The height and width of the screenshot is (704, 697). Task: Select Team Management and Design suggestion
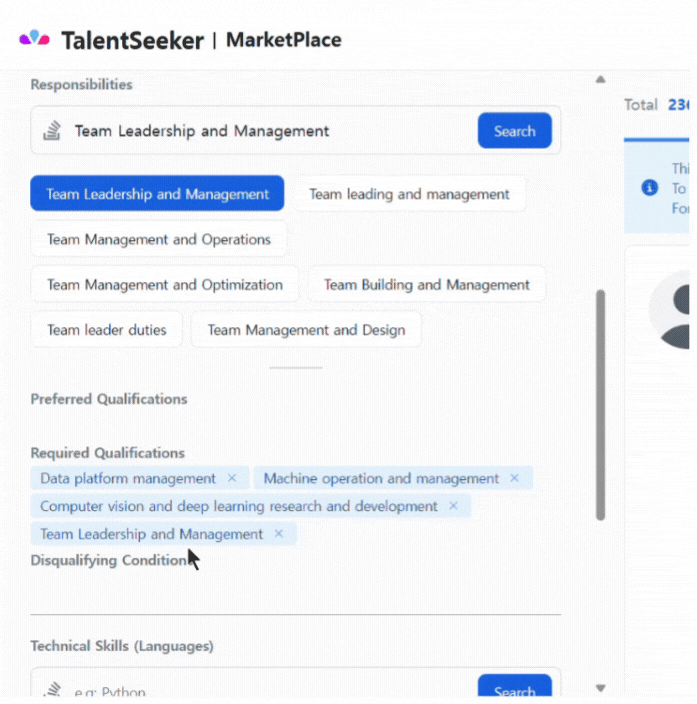tap(306, 330)
